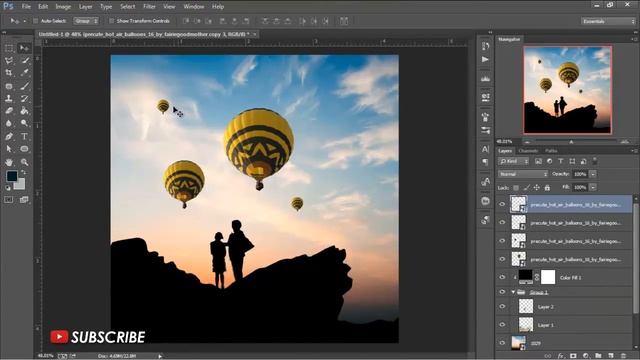Select the Brush tool

tap(24, 86)
